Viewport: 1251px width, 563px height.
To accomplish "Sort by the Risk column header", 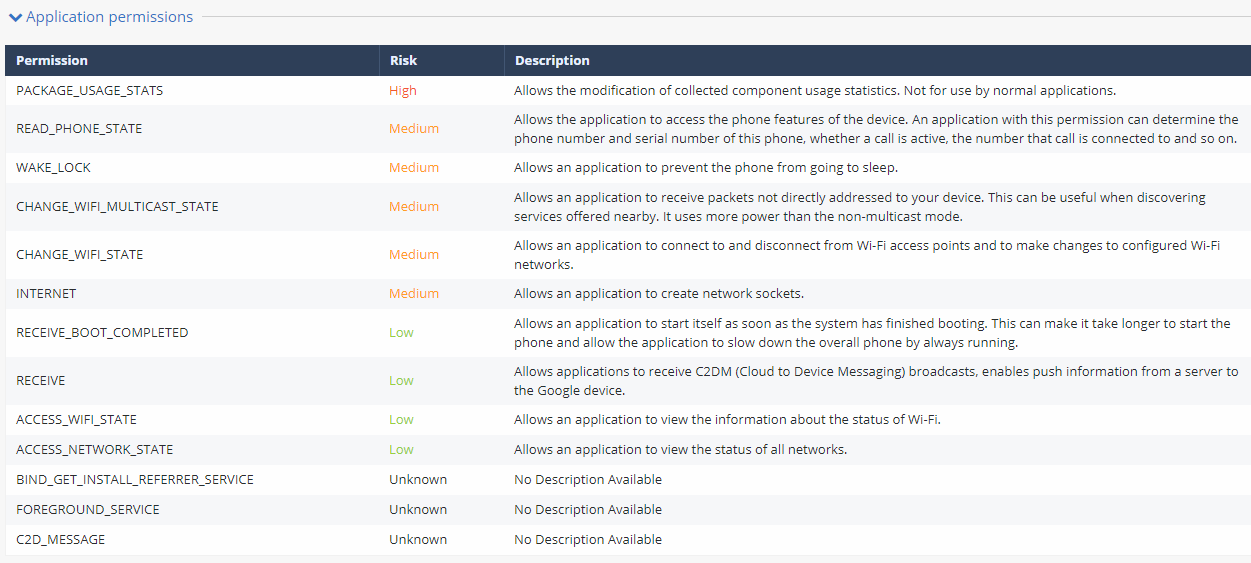I will coord(403,60).
